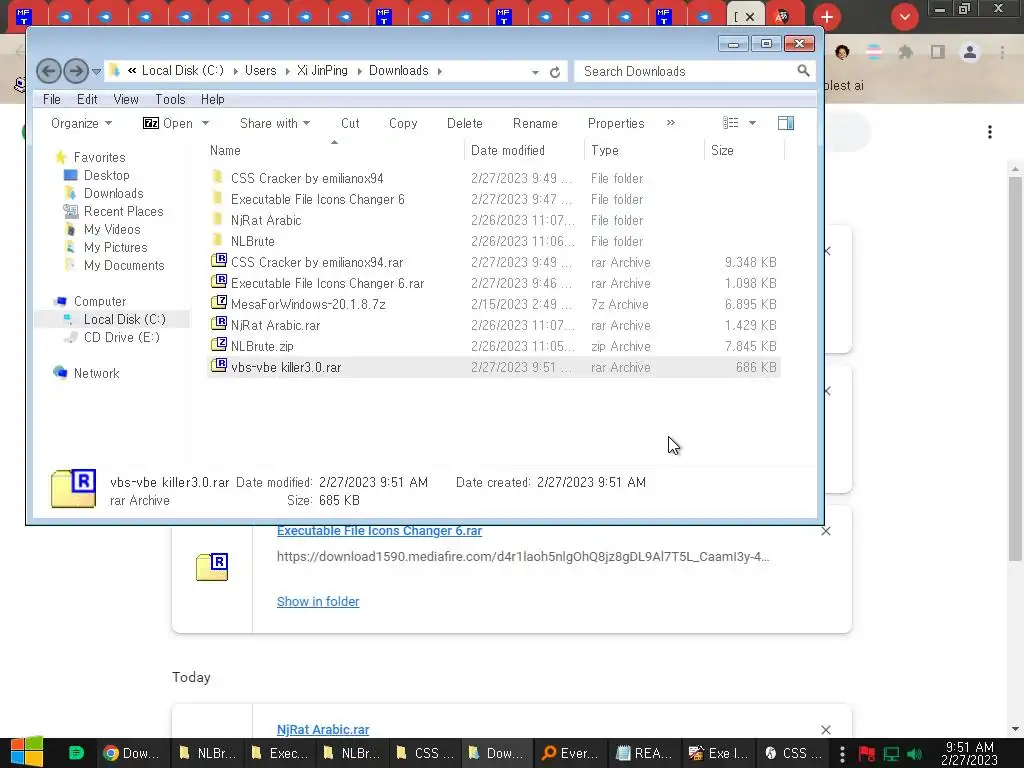Screen dimensions: 1024x768
Task: Open recent locations dropdown next to forward arrow
Action: pos(96,71)
